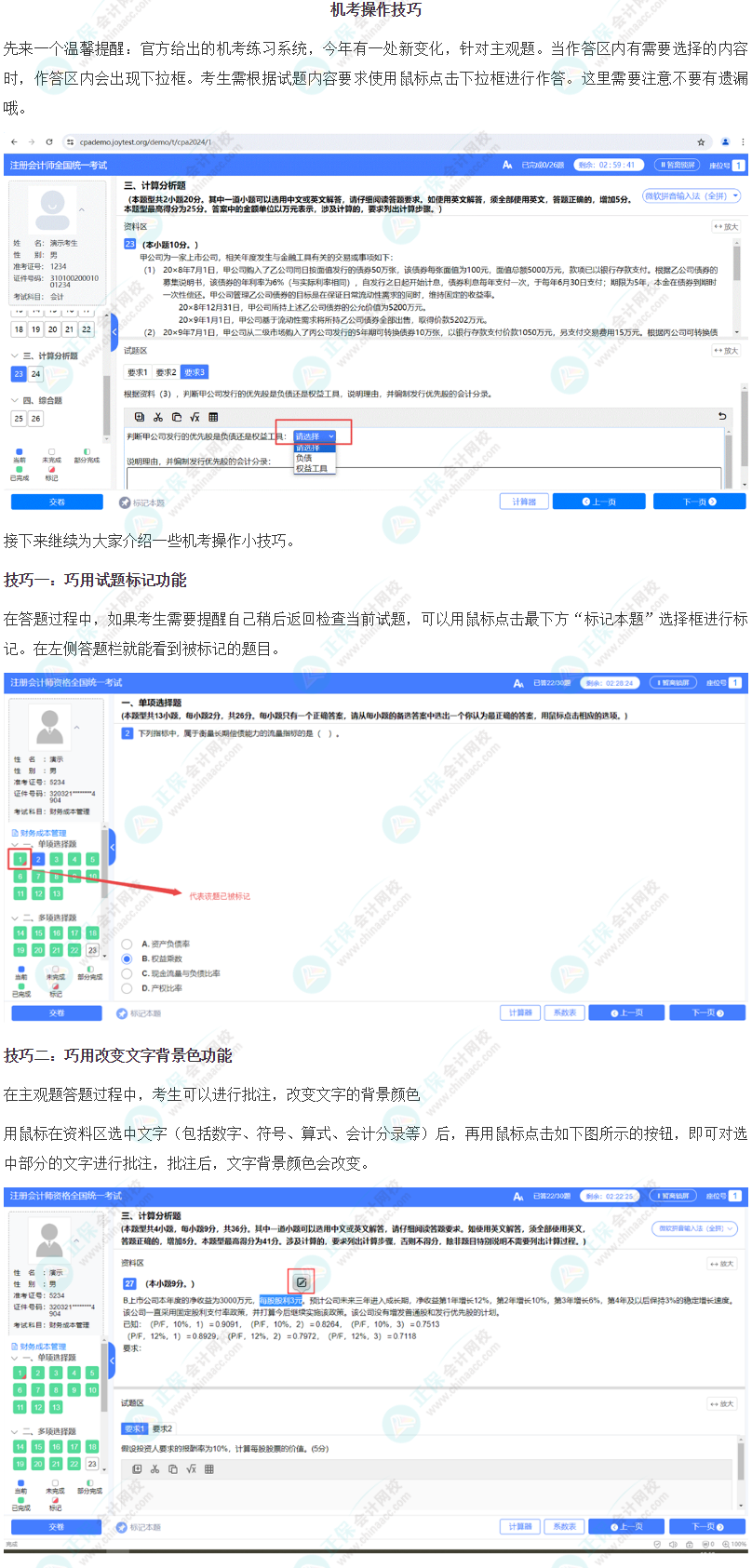
Task: Toggle 标记本题 in third screenshot
Action: (139, 1527)
